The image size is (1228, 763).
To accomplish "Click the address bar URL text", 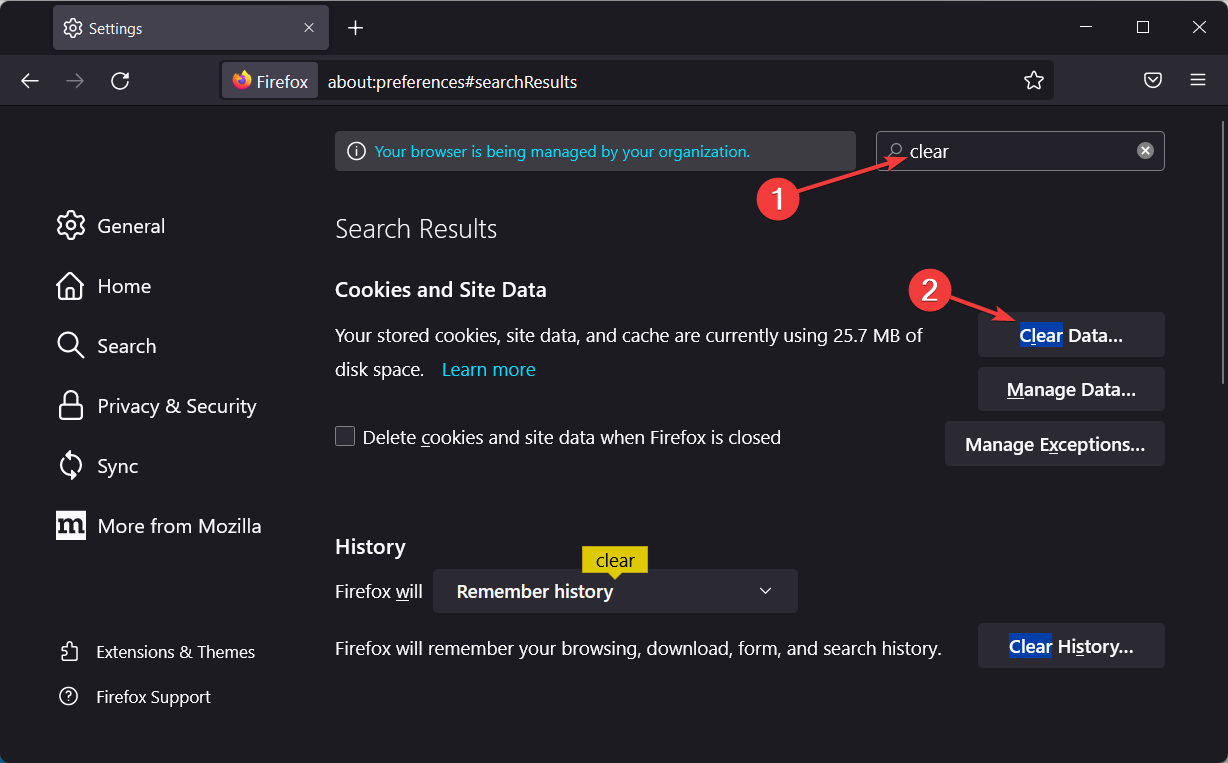I will click(452, 82).
